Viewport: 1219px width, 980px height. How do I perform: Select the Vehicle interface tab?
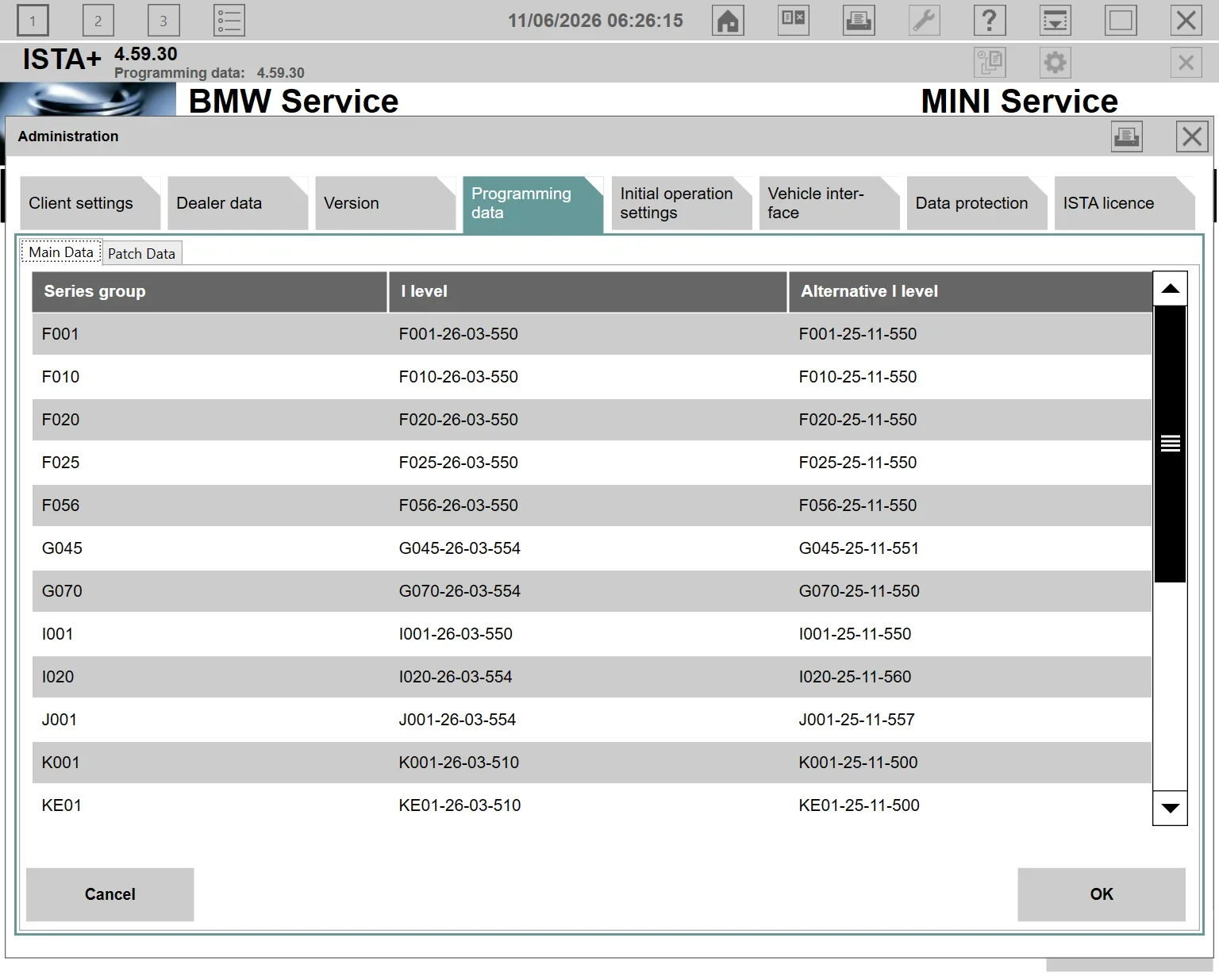click(829, 203)
